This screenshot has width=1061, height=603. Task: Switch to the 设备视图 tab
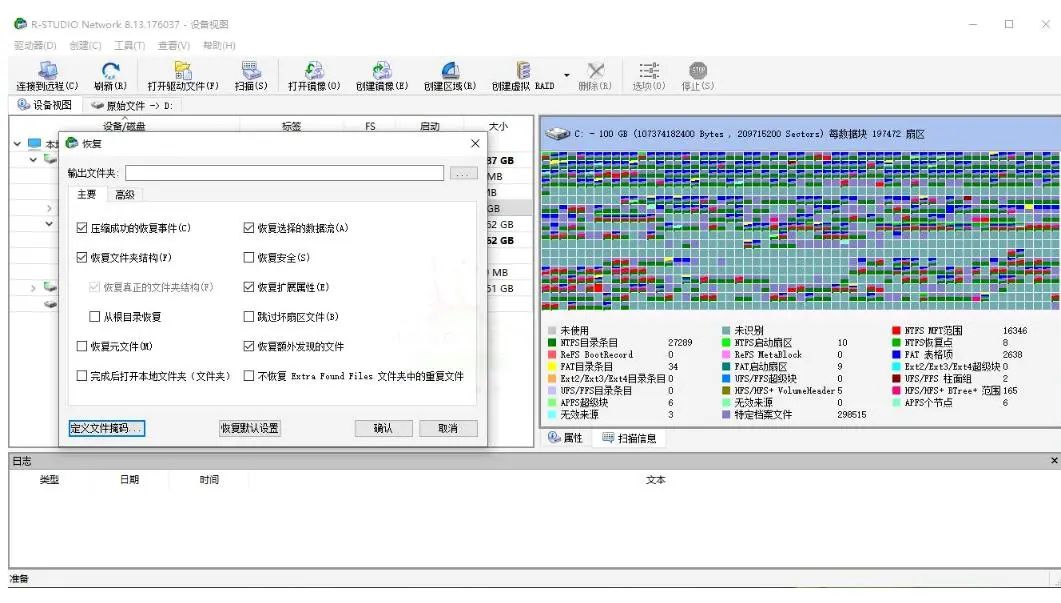pos(45,105)
